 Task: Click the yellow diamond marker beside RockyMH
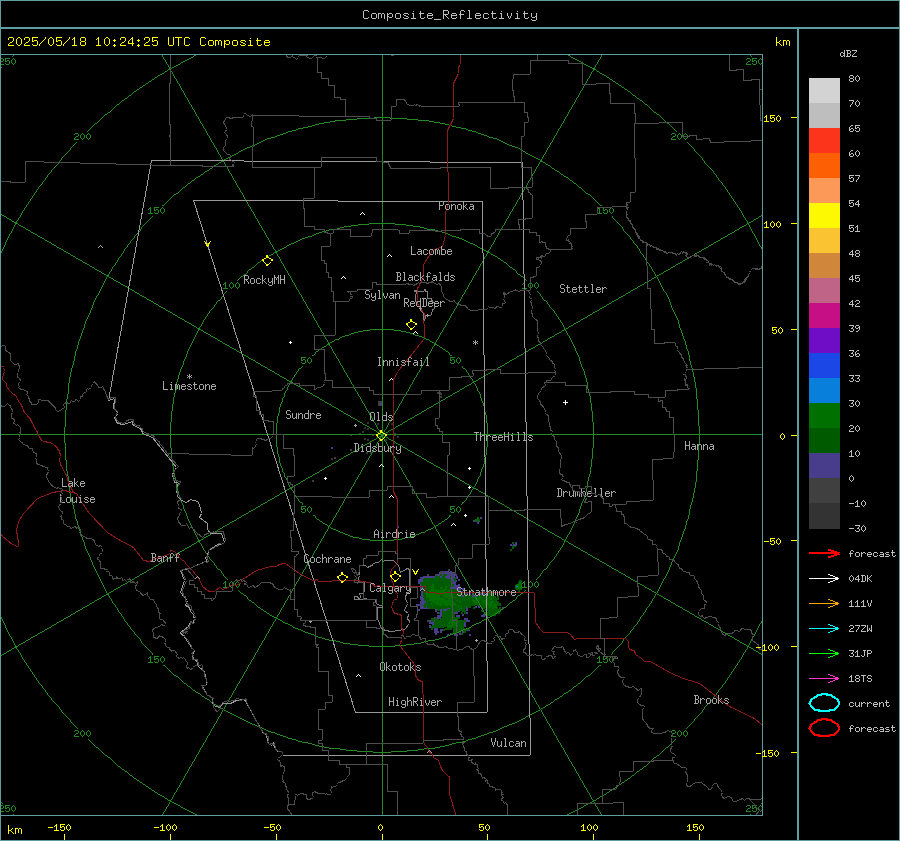click(267, 261)
